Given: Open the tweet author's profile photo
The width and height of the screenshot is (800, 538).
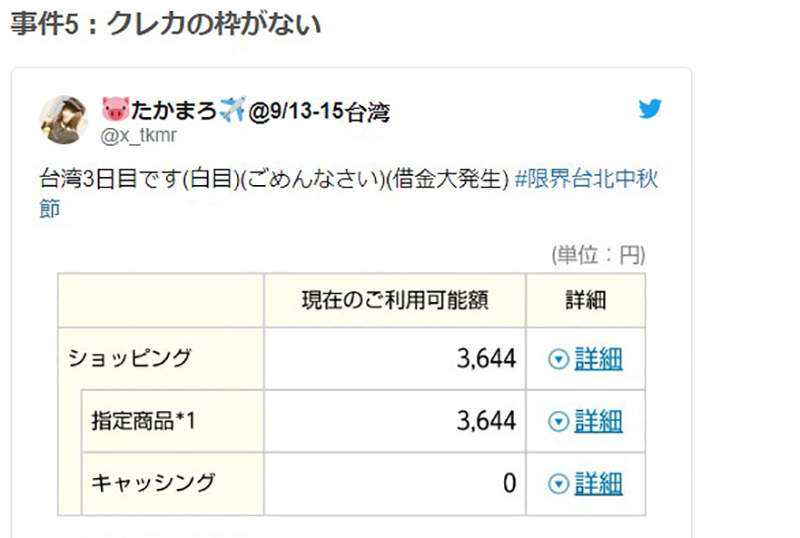Looking at the screenshot, I should click(63, 120).
